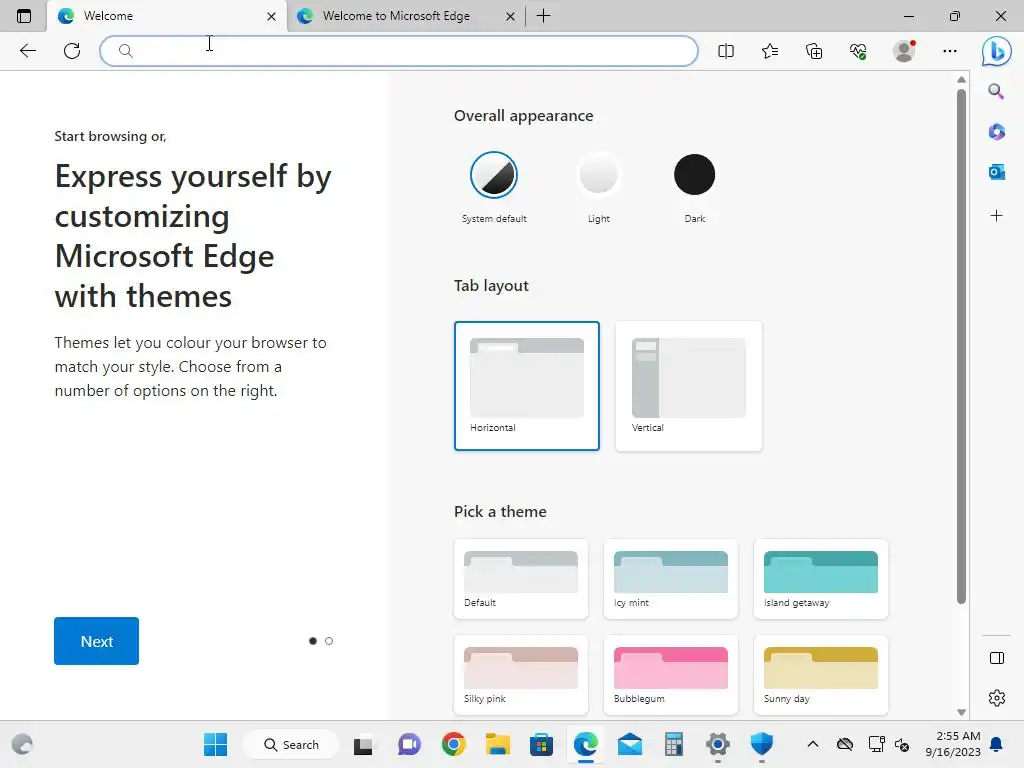
Task: Open sidebar Search magnifier icon
Action: pos(996,91)
